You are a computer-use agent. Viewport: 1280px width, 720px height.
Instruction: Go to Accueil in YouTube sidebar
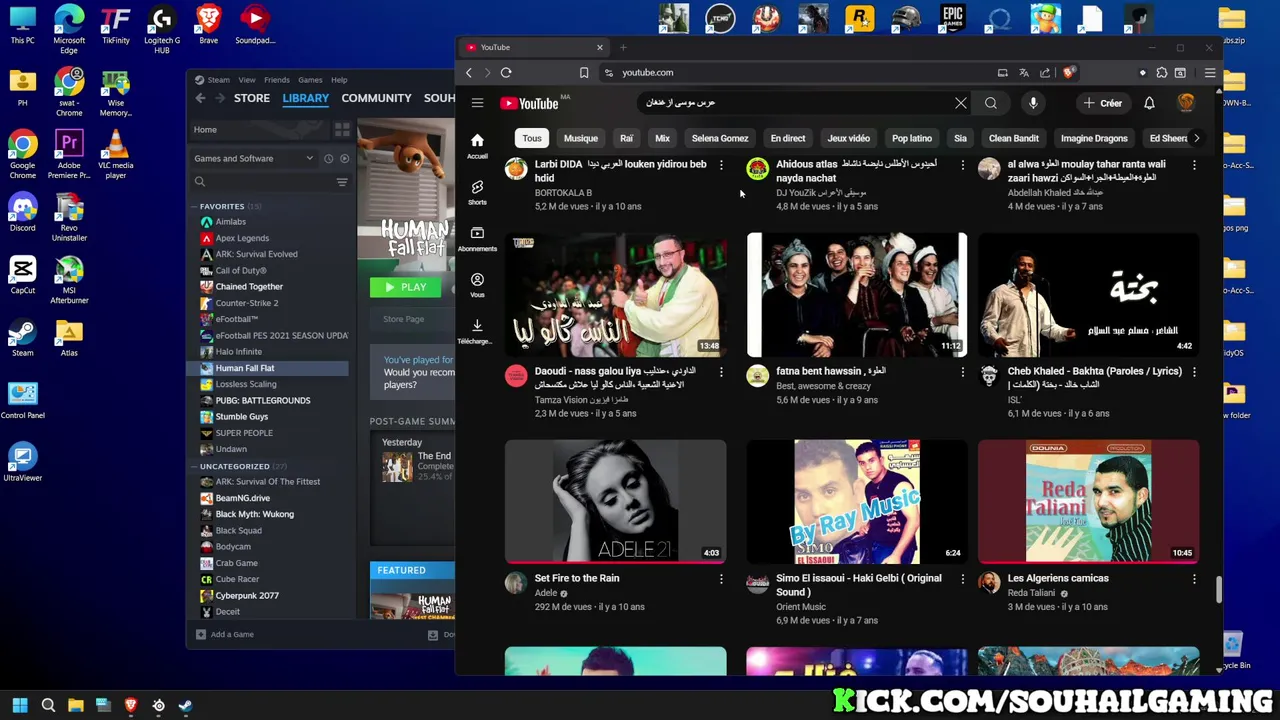point(477,146)
